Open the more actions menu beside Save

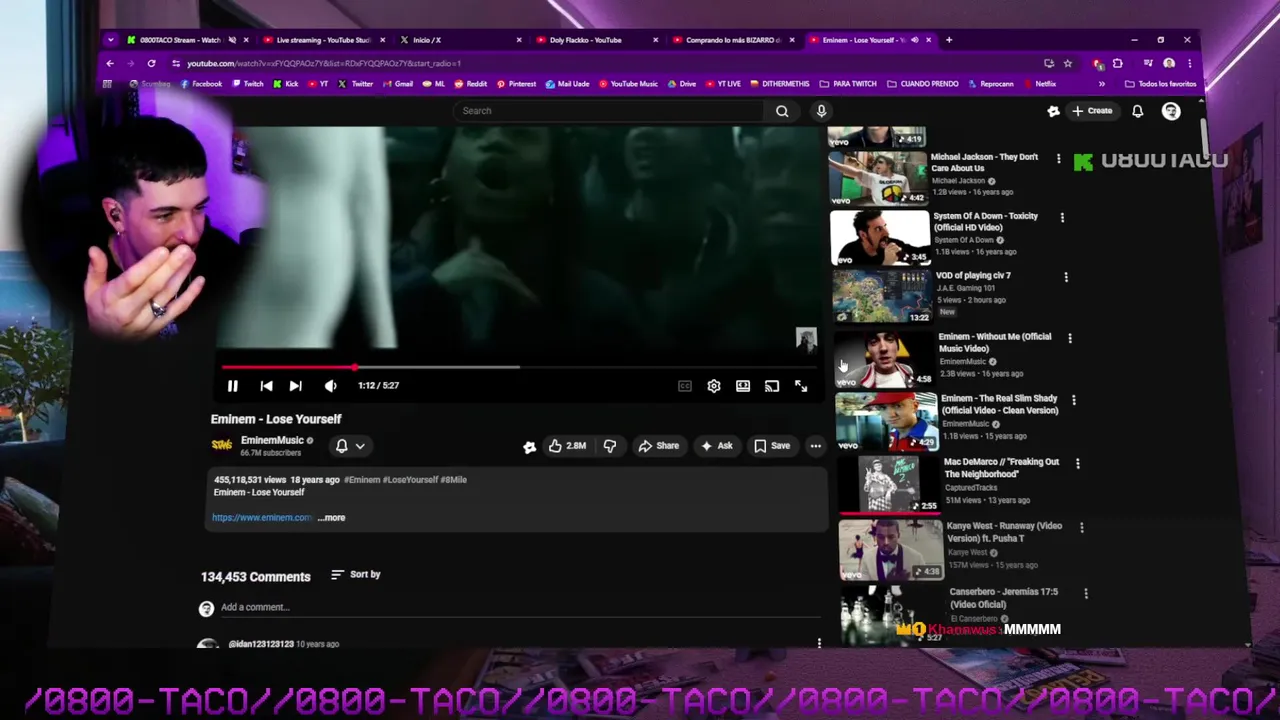[815, 446]
